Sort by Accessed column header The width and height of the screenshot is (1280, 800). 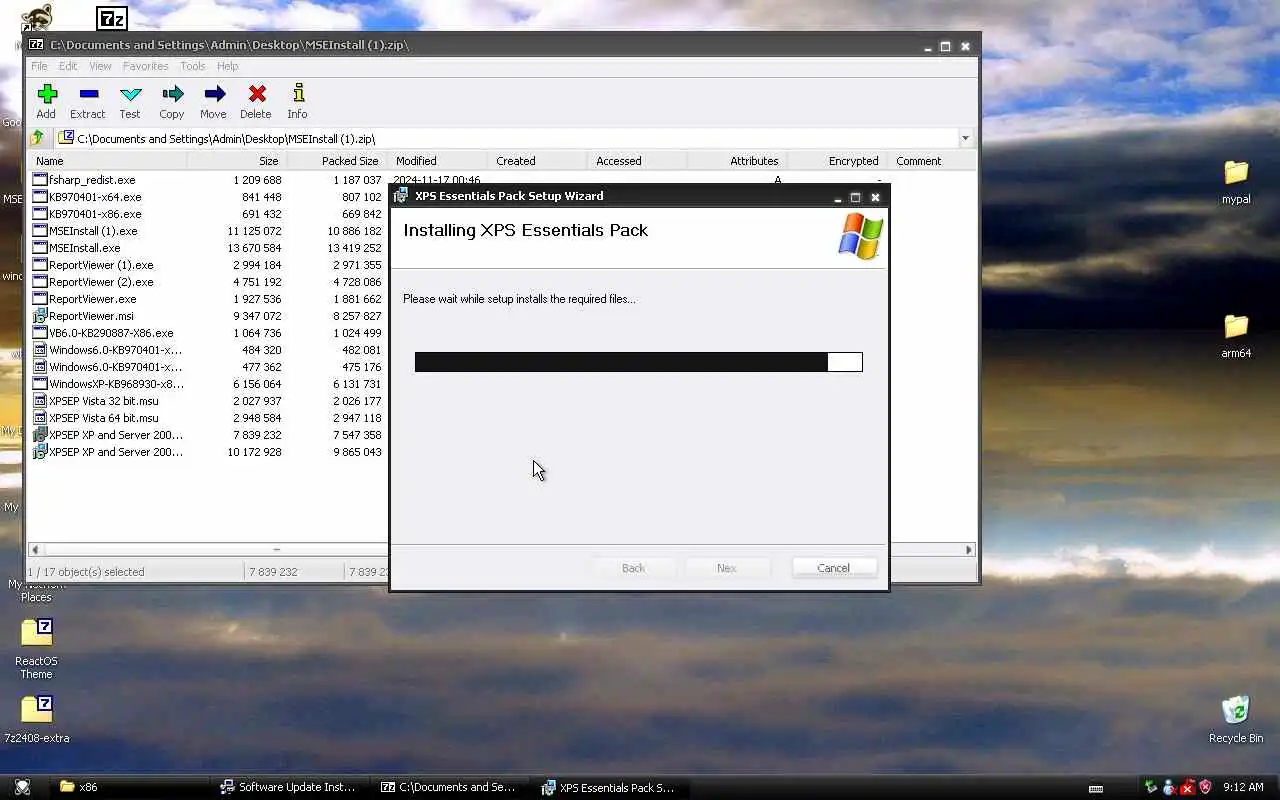click(x=638, y=161)
